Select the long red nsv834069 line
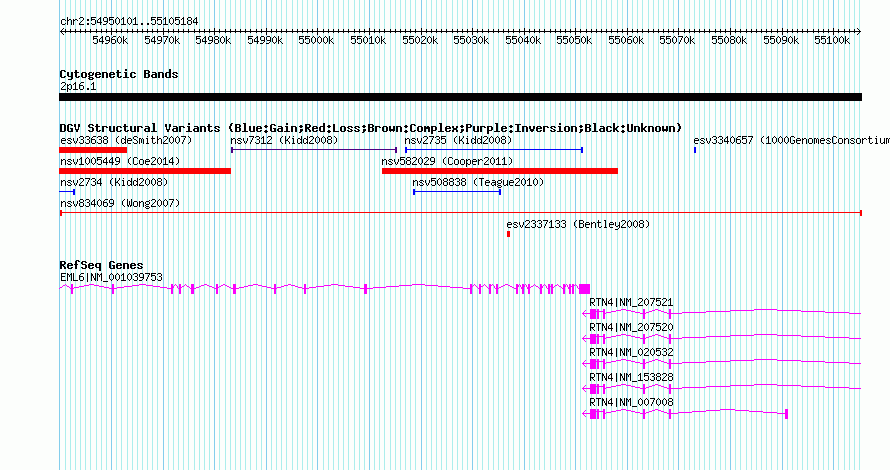Screen dimensions: 890x470 point(461,213)
